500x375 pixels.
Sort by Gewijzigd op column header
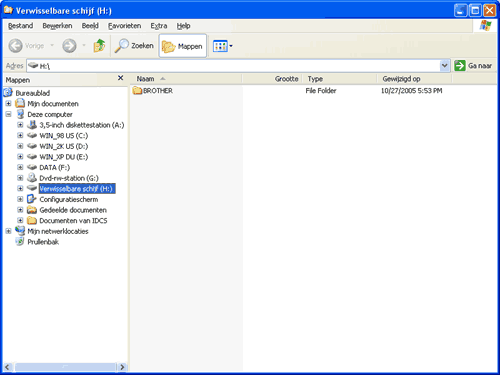click(x=414, y=79)
